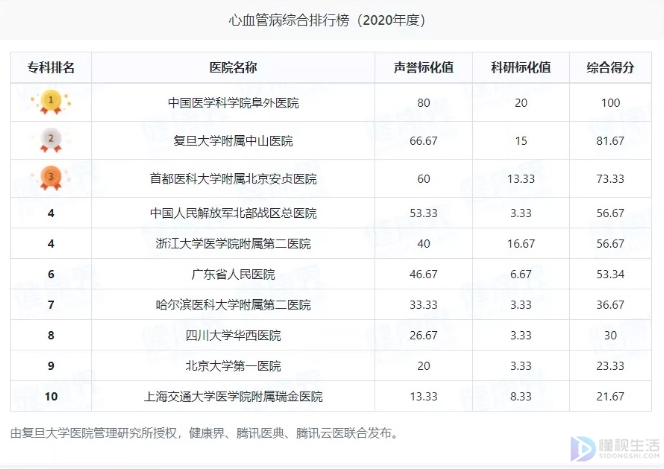Click reputation value 60 for 安贞医院
664x469 pixels.
coord(423,179)
